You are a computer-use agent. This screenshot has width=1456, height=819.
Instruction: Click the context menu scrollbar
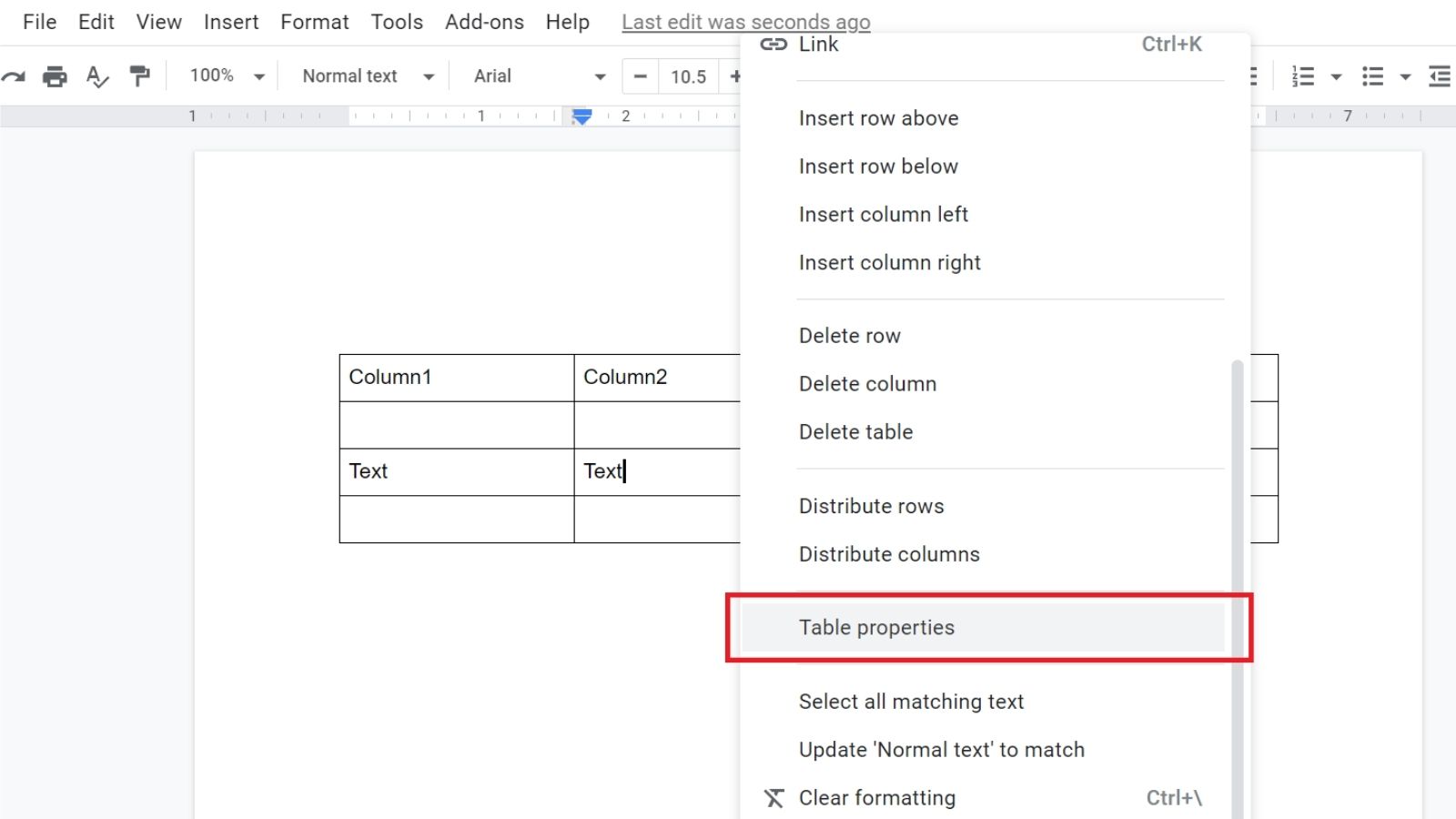click(1237, 590)
